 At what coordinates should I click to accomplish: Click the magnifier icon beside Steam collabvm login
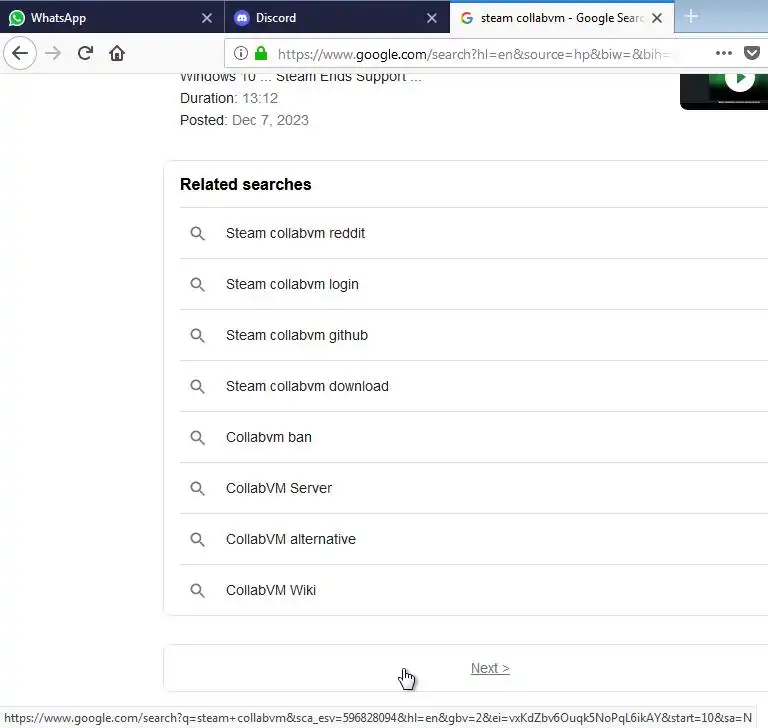click(x=197, y=284)
